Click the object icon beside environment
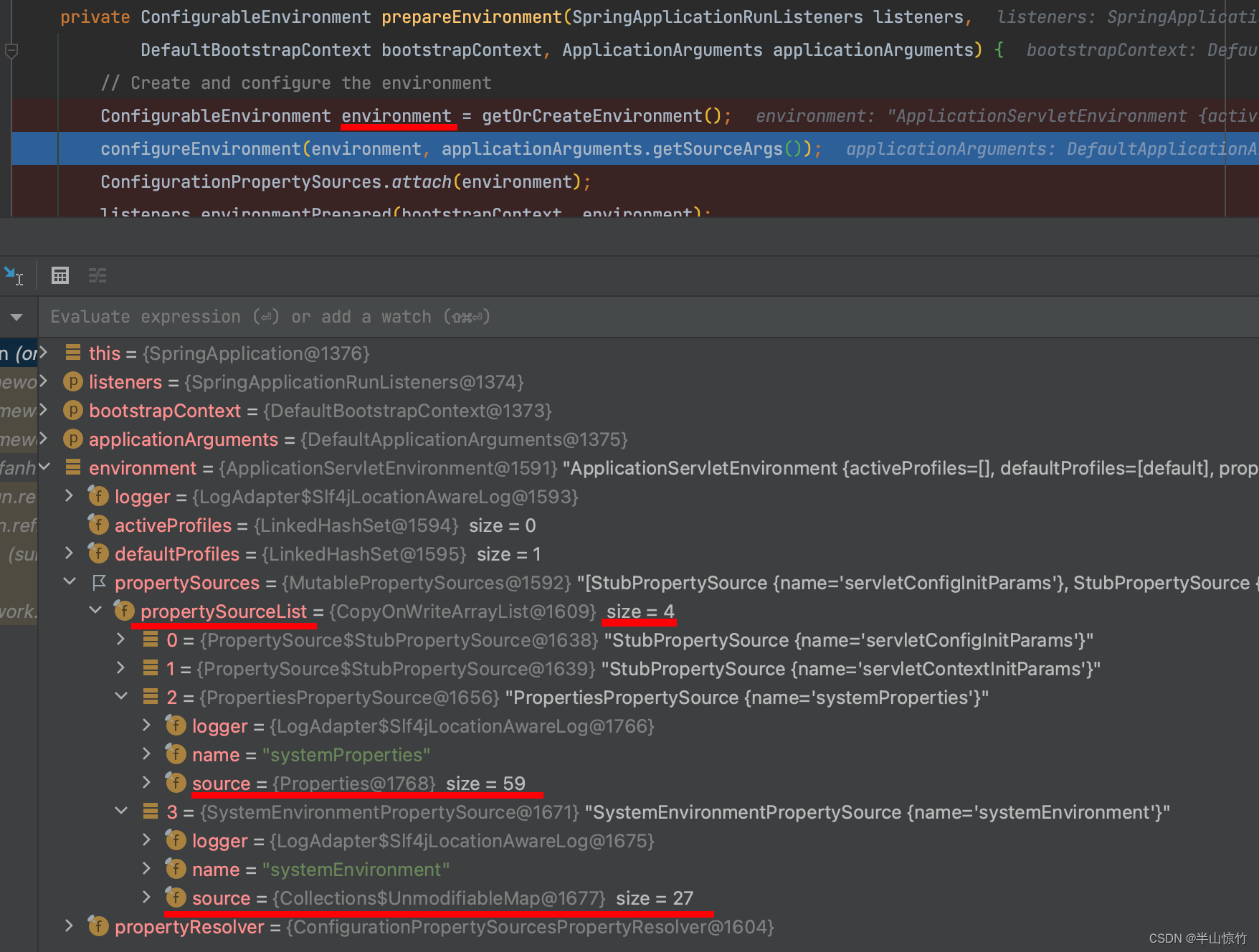Image resolution: width=1259 pixels, height=952 pixels. pyautogui.click(x=72, y=467)
